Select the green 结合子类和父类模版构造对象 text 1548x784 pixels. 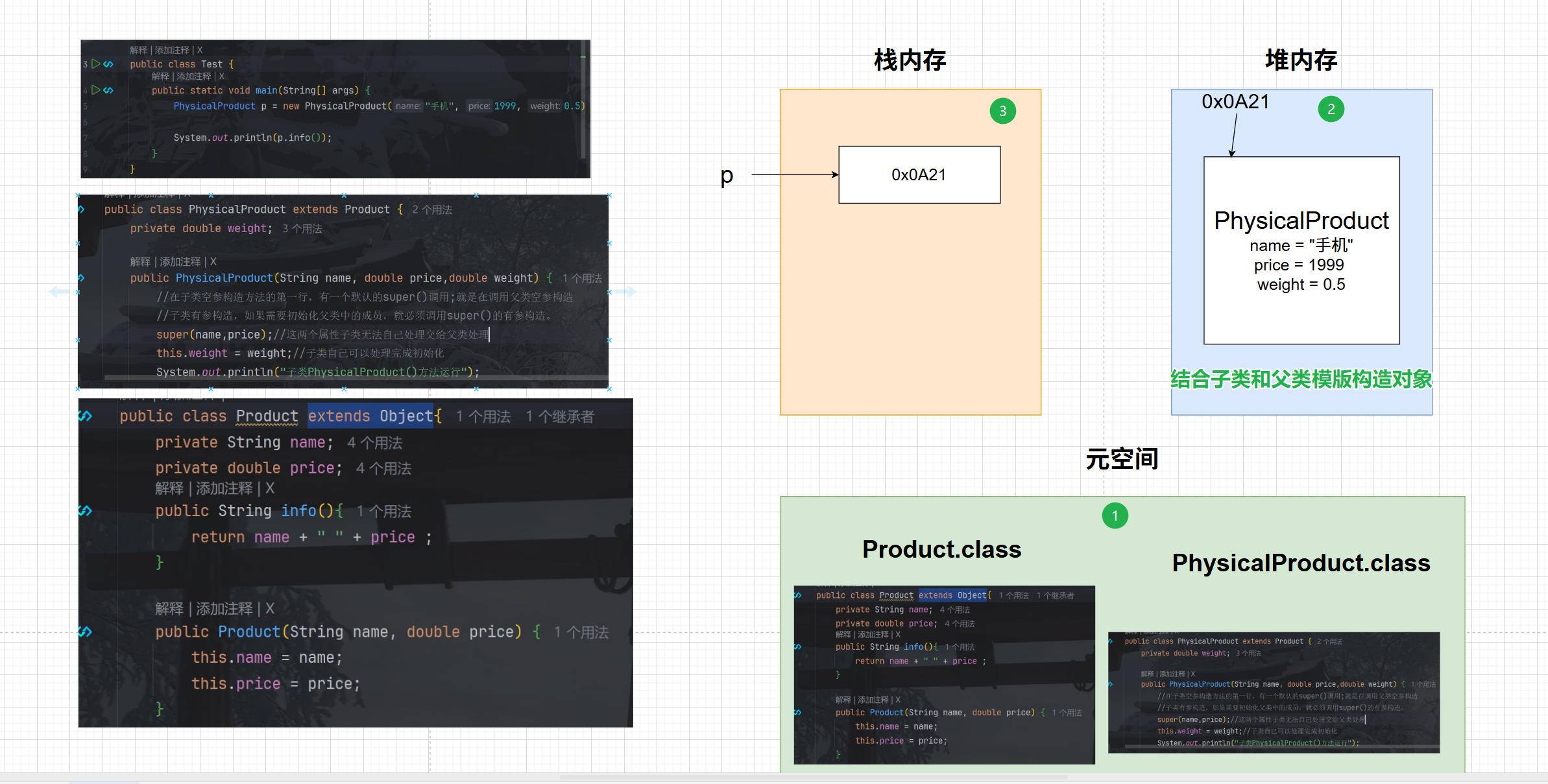pos(1301,379)
